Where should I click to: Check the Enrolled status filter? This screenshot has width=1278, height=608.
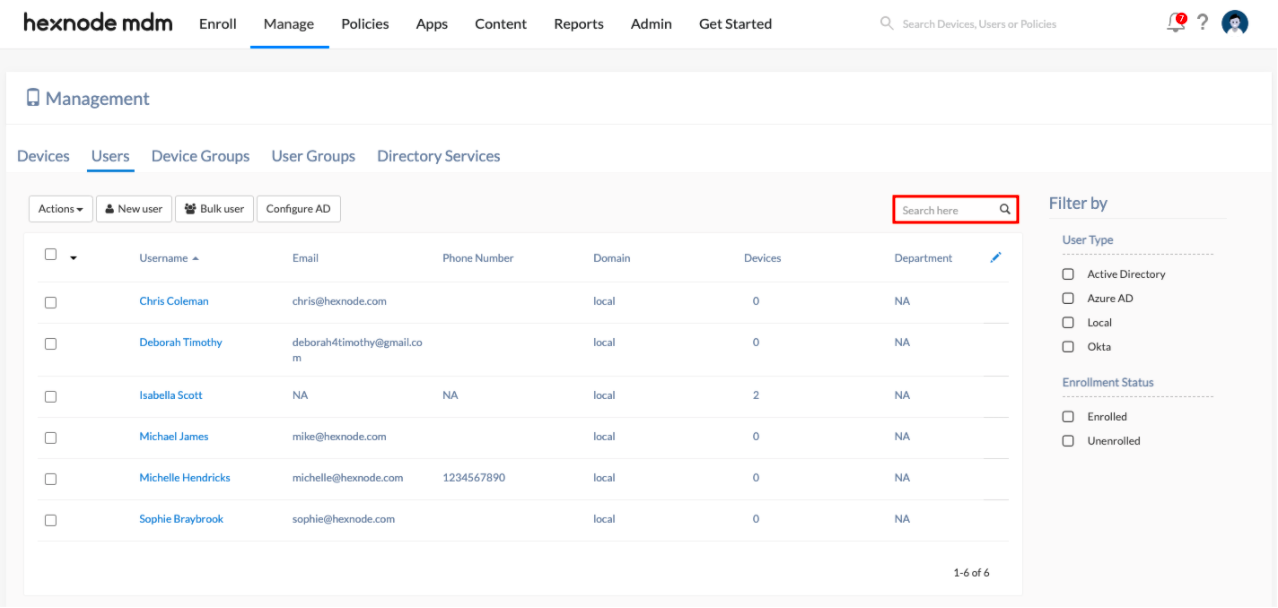(x=1067, y=416)
